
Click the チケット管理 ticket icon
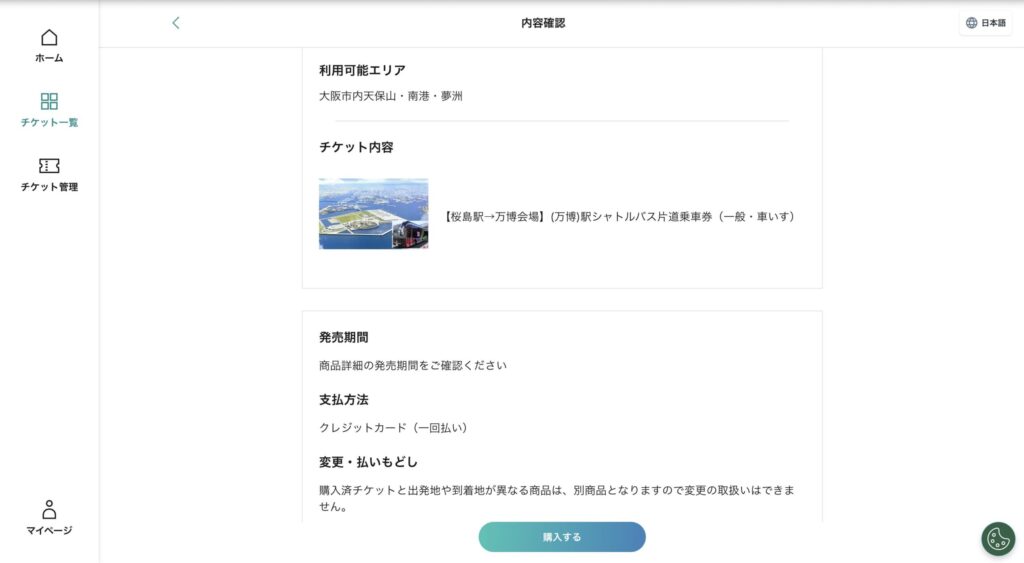(49, 166)
